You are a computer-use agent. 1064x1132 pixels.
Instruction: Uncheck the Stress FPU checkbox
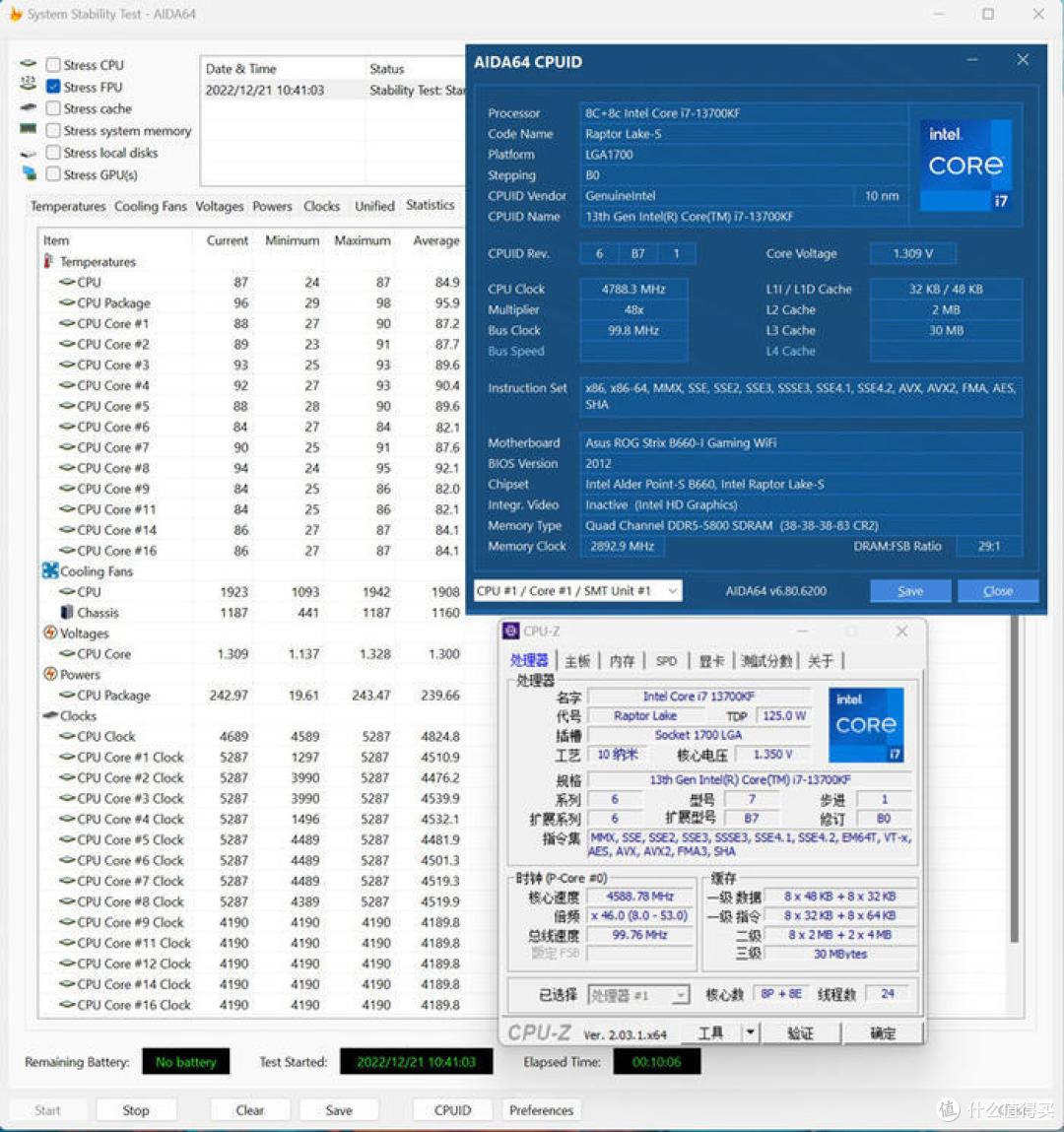point(52,87)
